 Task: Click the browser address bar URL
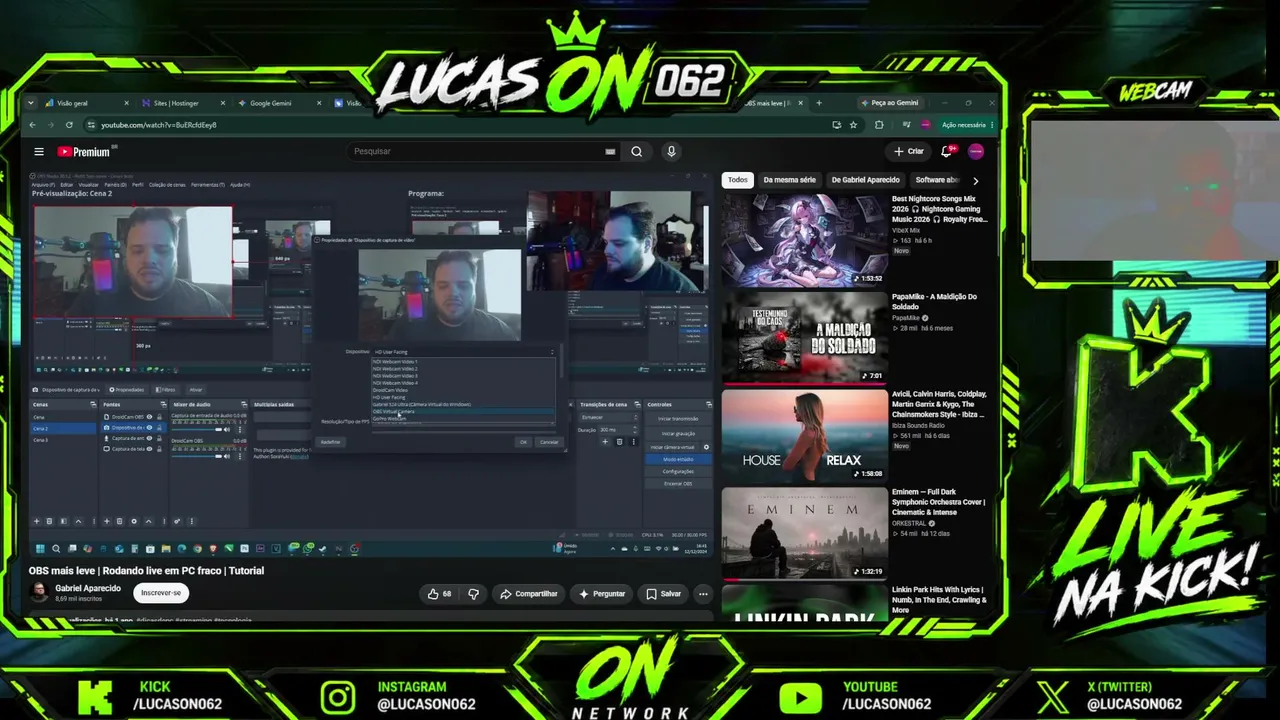[x=159, y=125]
